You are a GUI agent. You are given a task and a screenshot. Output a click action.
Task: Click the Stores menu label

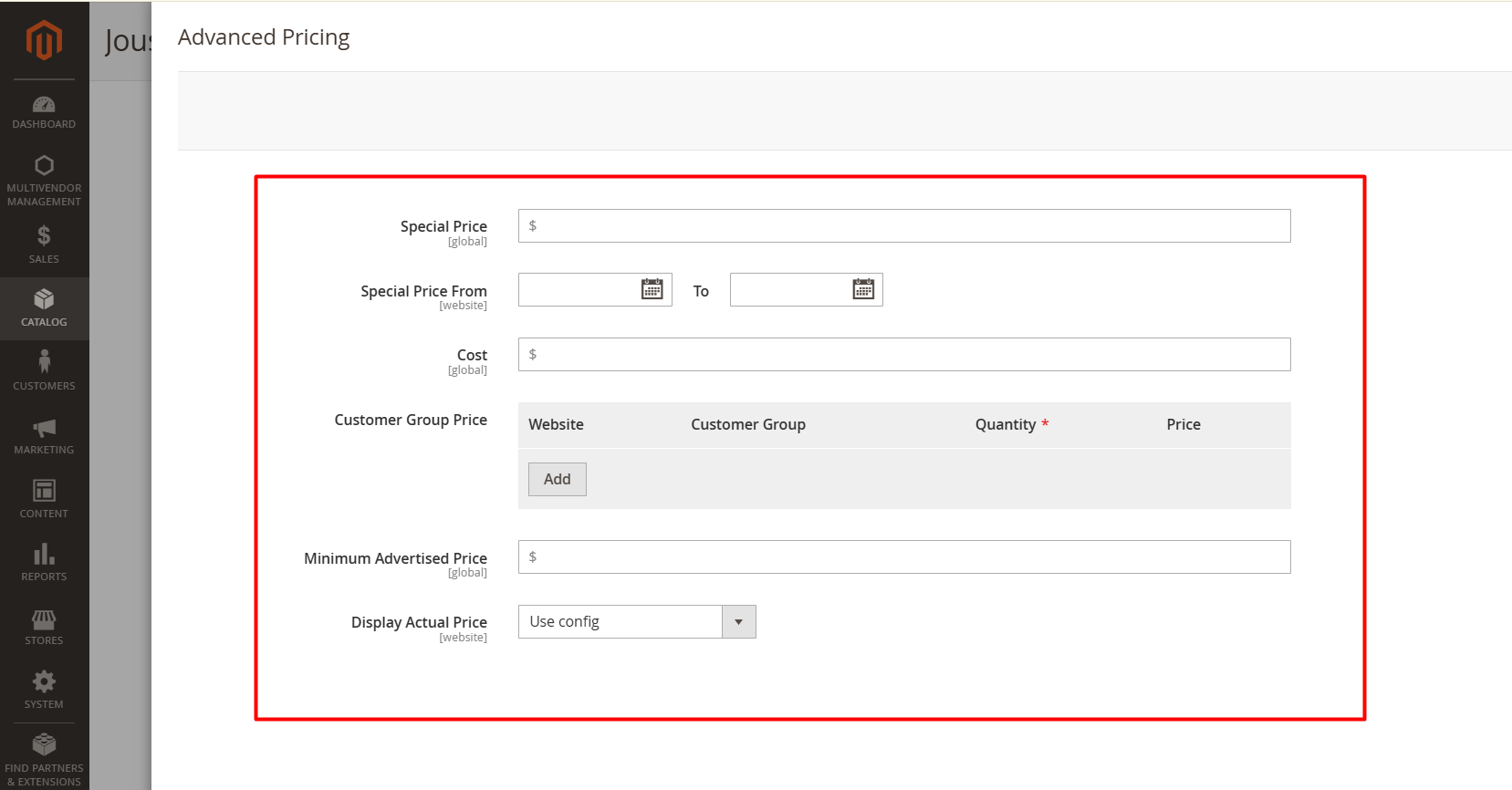pos(44,640)
